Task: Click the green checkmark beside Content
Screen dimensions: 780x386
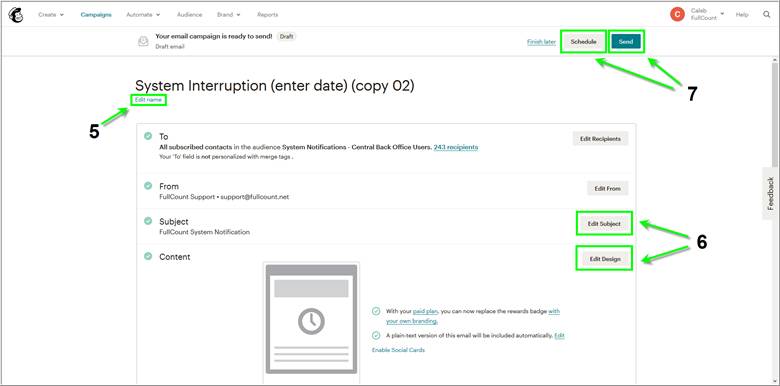Action: (148, 256)
